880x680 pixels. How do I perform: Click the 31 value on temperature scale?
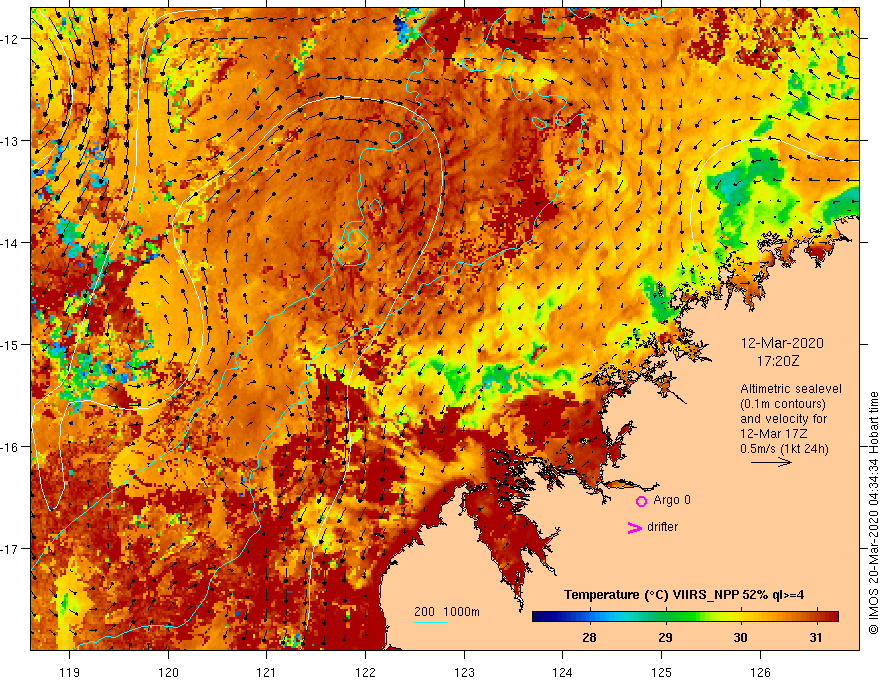coord(816,637)
